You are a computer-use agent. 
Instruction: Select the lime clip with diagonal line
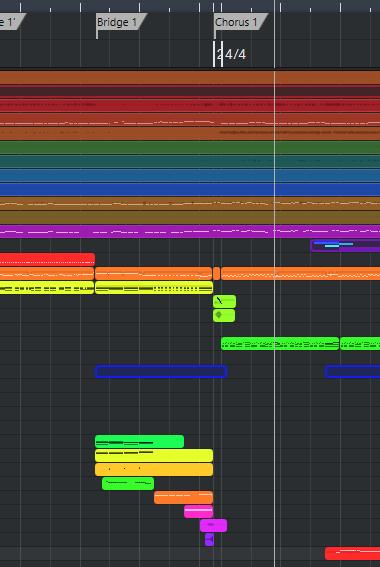coord(225,301)
